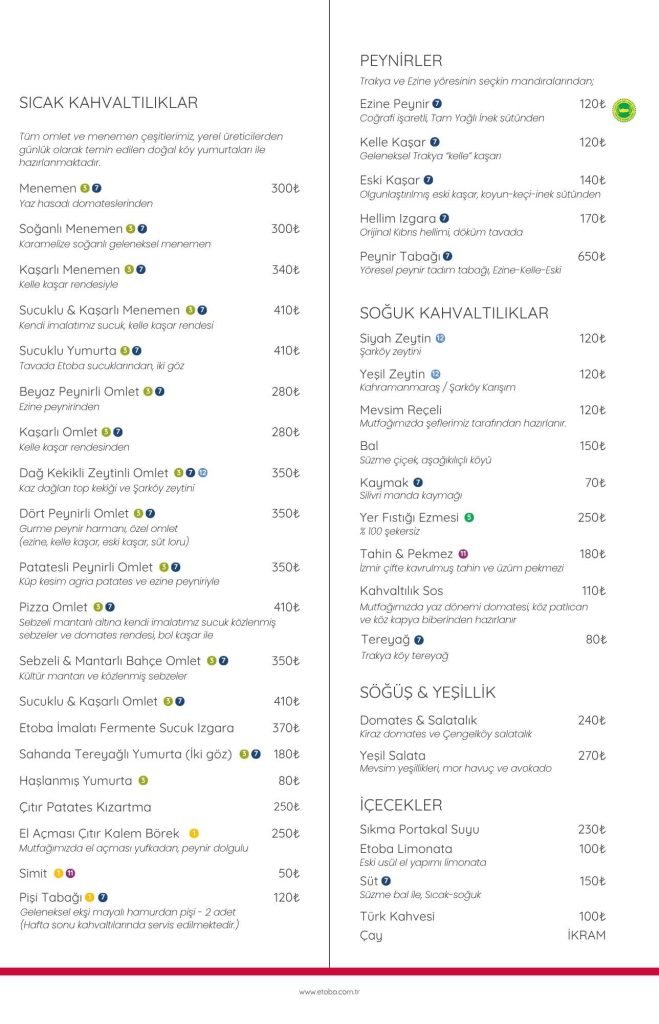Click the blue 7 icon beside Hellim Izgara
659x1024 pixels.
[x=444, y=218]
